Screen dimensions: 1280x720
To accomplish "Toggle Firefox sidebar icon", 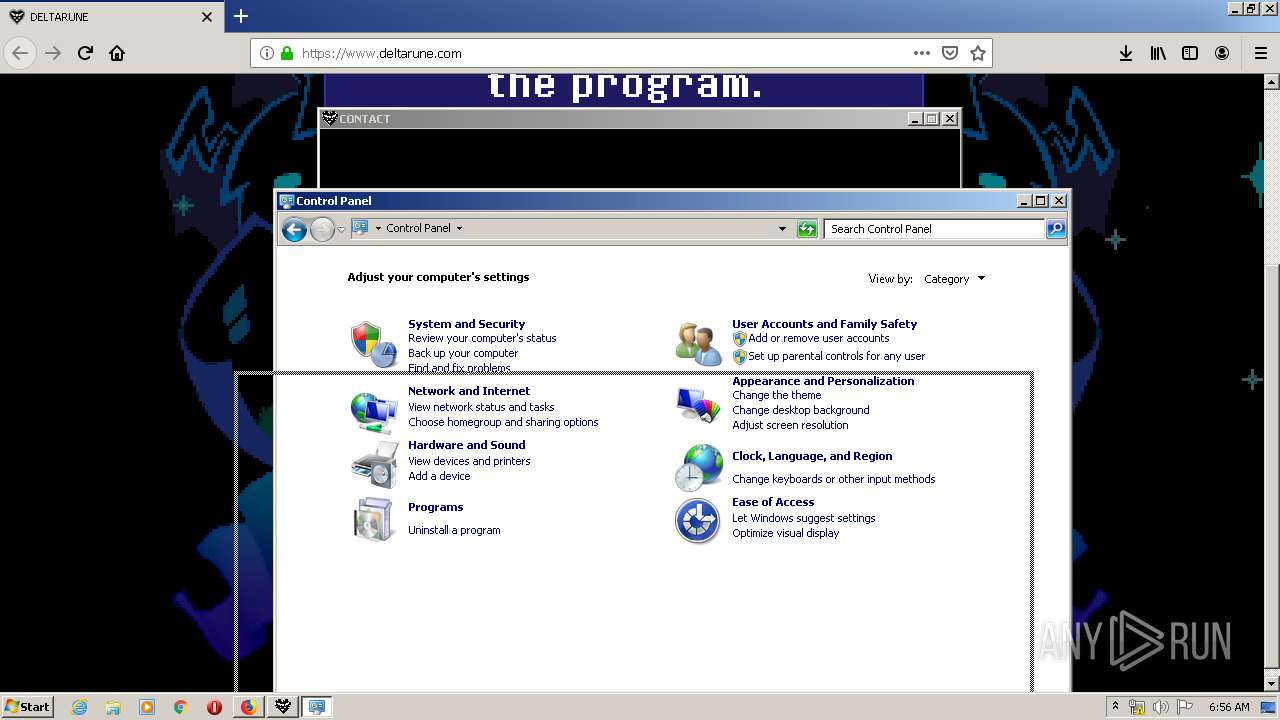I will coord(1190,53).
